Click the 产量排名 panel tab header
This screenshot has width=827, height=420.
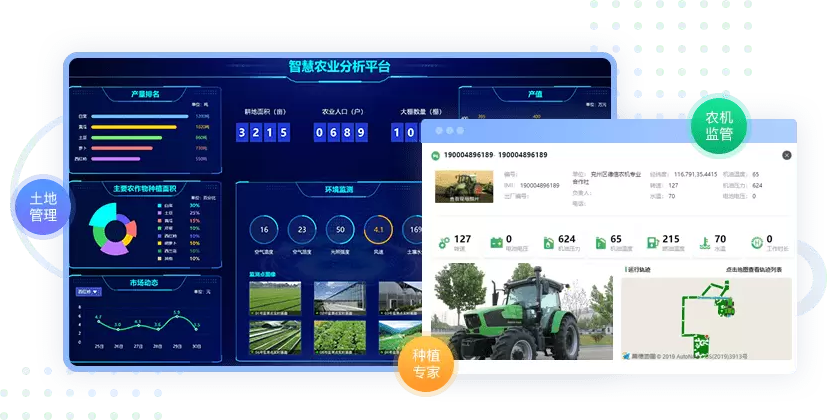145,94
